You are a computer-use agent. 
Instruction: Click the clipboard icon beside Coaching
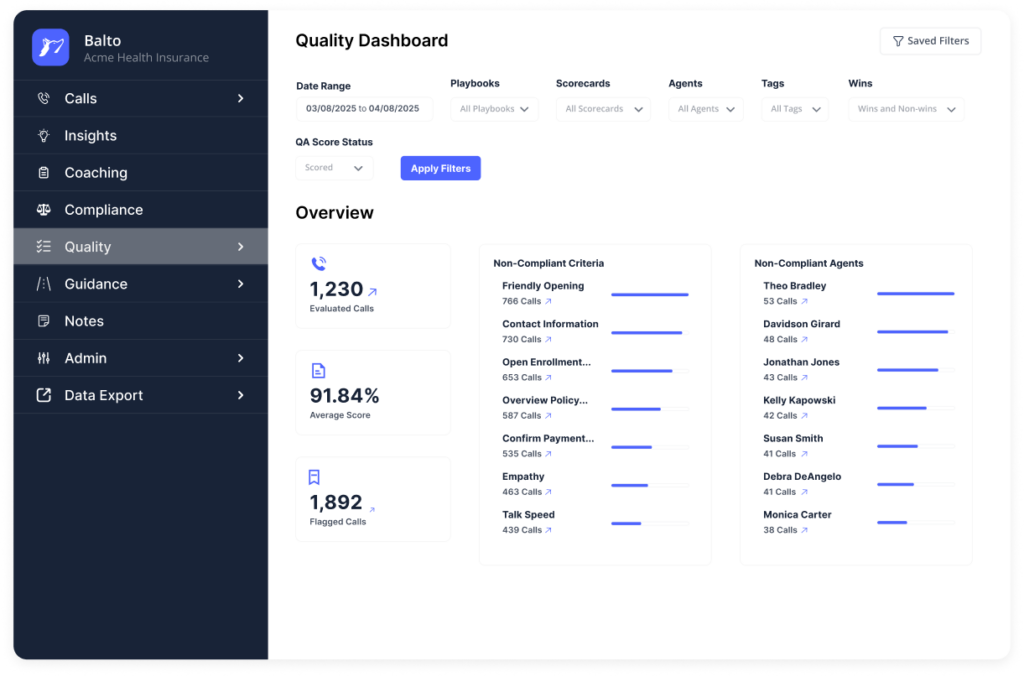(x=43, y=172)
